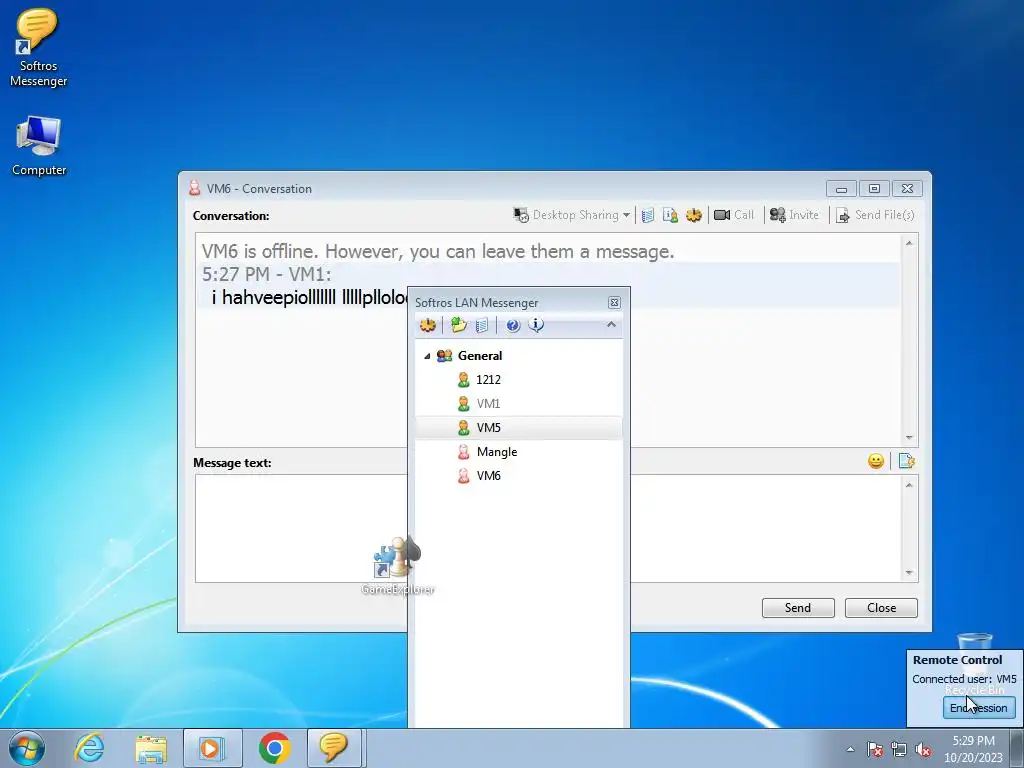The image size is (1024, 768).
Task: Click Send File(s) in conversation toolbar
Action: click(x=875, y=215)
